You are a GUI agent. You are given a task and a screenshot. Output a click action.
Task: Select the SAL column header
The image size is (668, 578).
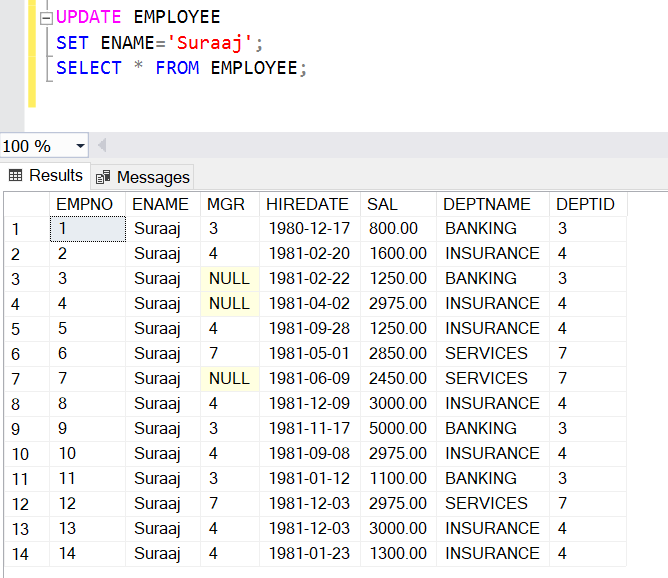398,204
